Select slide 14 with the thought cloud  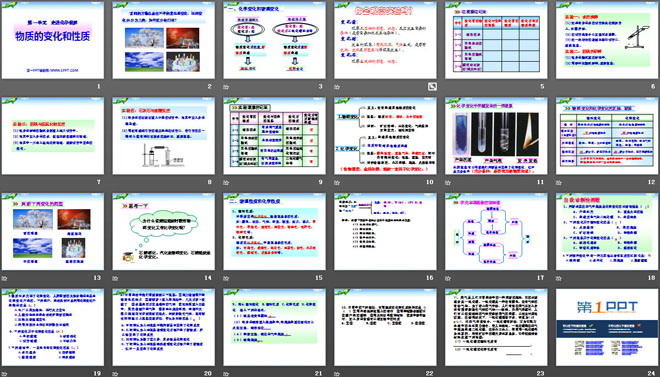(164, 231)
